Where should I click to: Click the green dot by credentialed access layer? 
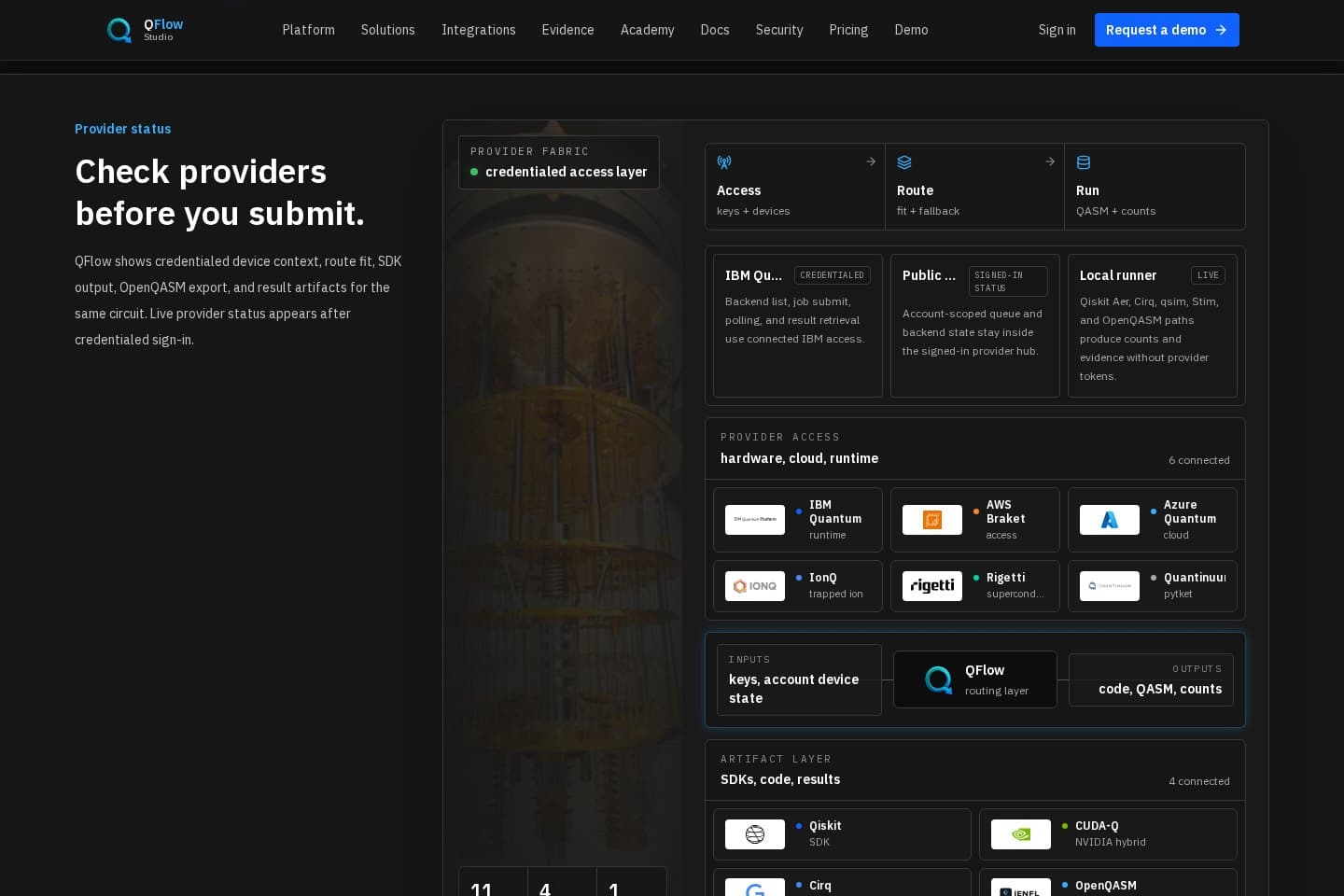(474, 172)
